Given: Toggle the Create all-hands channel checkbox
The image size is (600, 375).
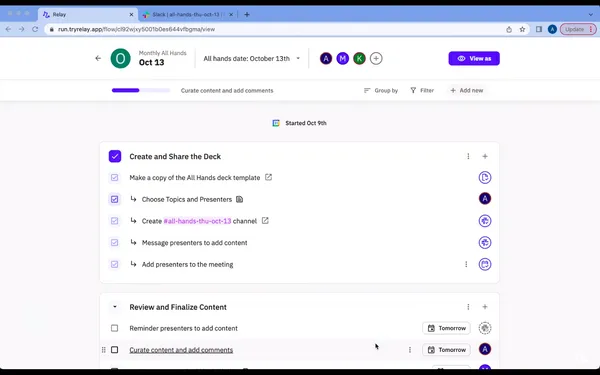Looking at the screenshot, I should click(x=114, y=221).
